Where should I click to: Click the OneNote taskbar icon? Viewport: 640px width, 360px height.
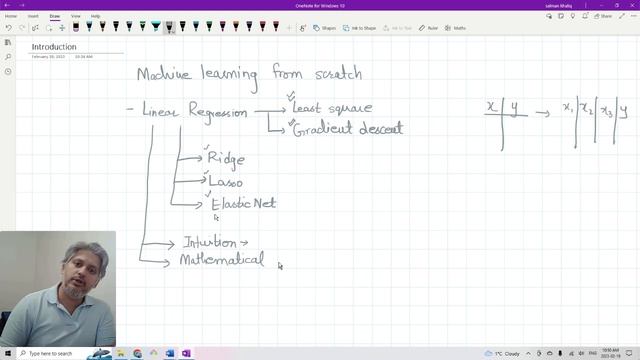coord(187,353)
